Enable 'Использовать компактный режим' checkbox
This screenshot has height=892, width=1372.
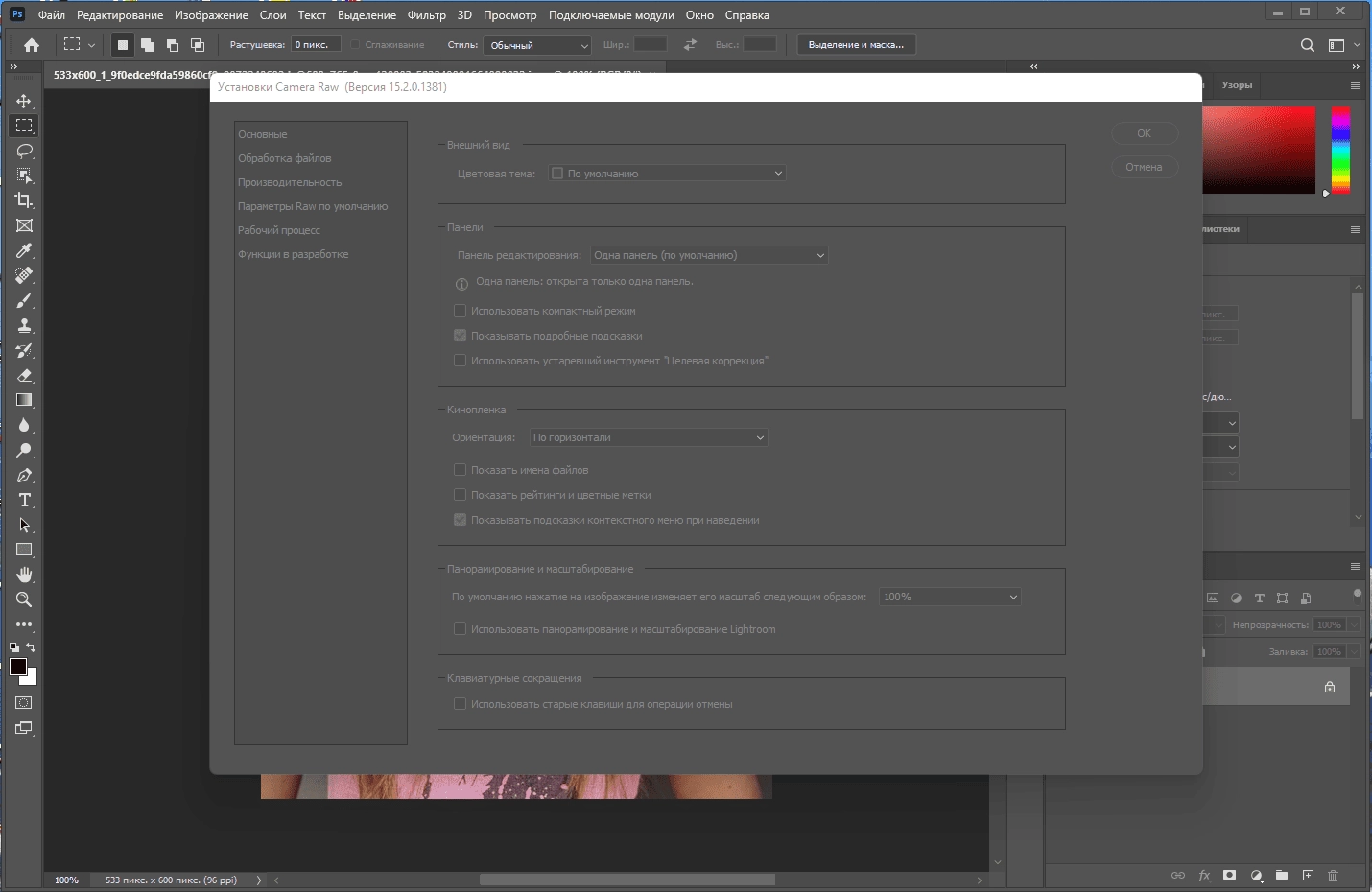pyautogui.click(x=460, y=311)
